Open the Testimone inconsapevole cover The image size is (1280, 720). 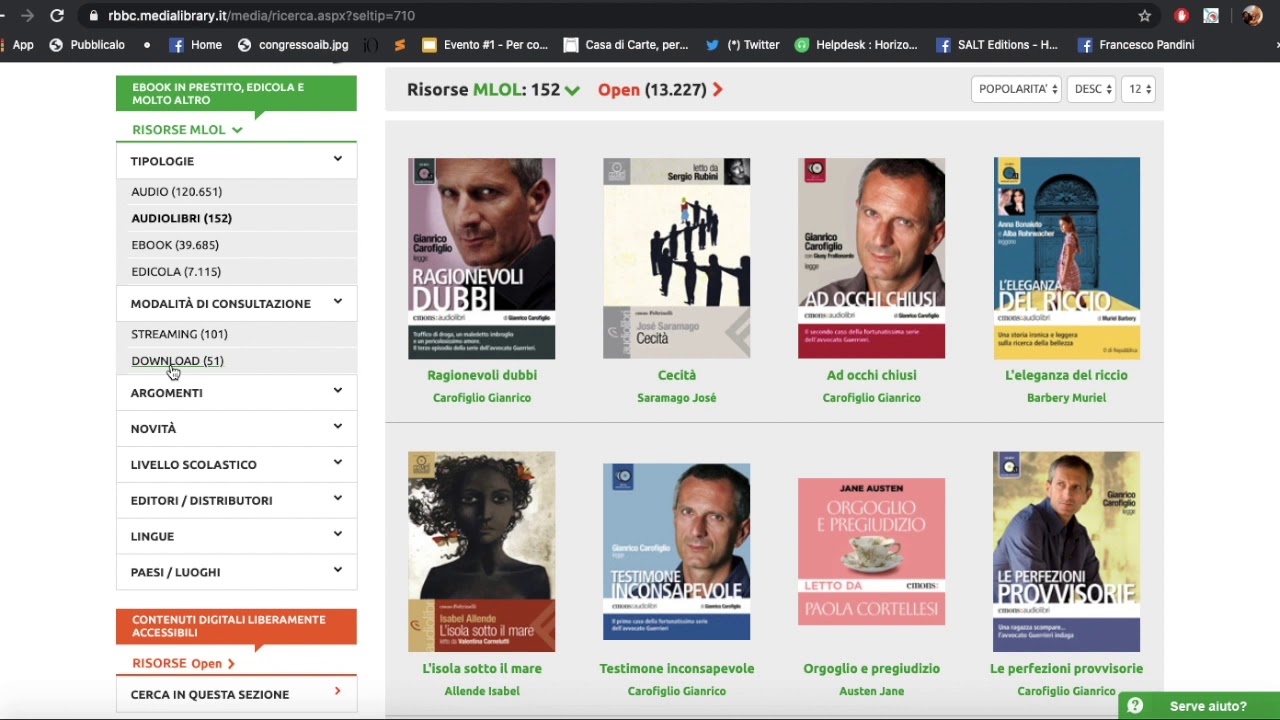(676, 552)
